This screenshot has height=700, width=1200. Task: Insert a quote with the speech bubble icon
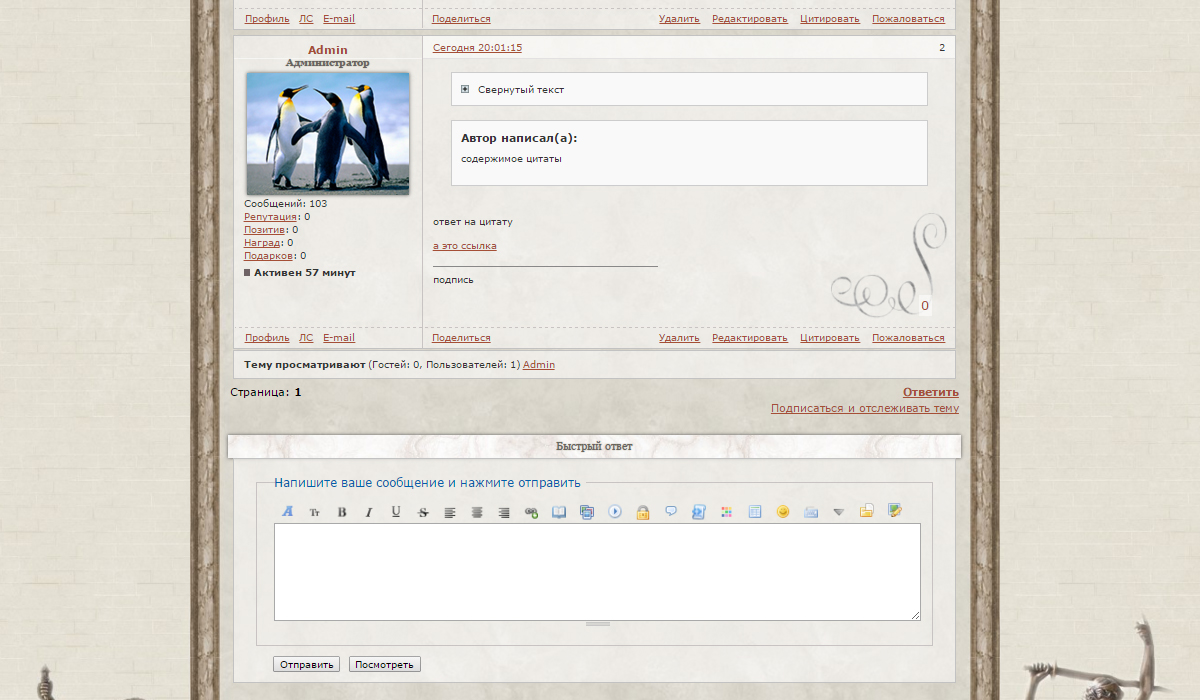[671, 511]
